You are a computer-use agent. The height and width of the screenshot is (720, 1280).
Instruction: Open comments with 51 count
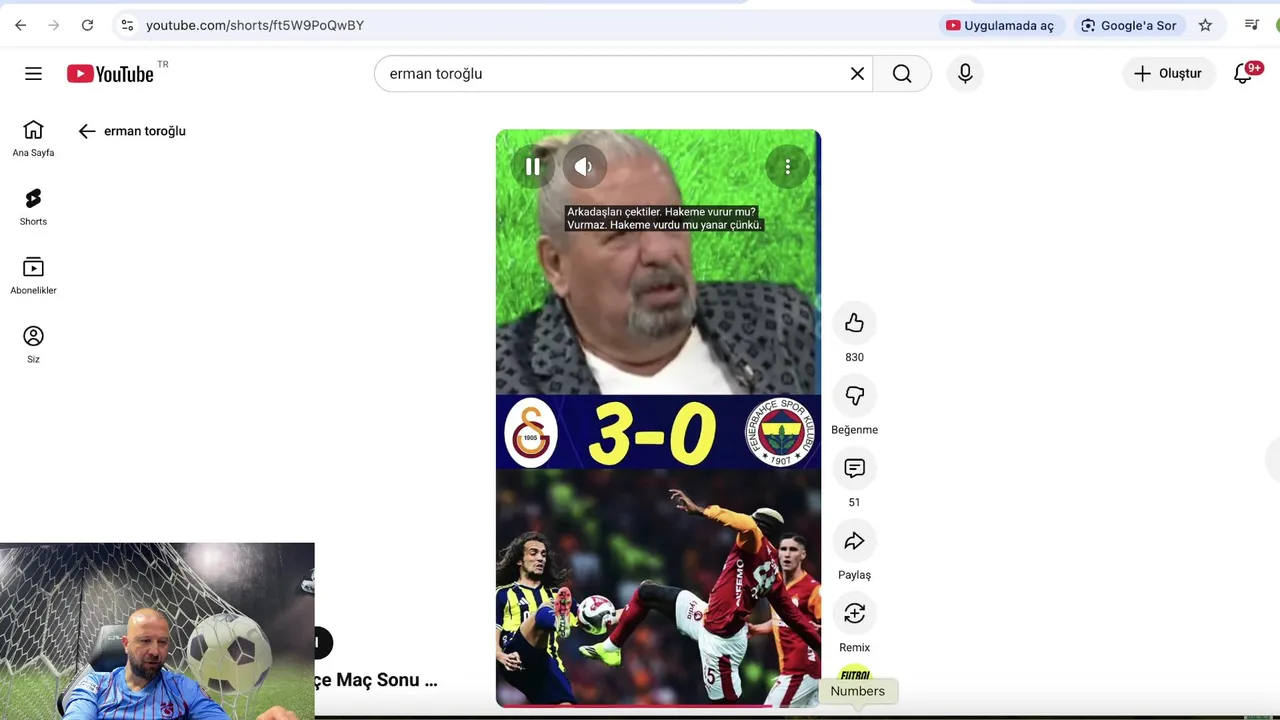pyautogui.click(x=854, y=468)
